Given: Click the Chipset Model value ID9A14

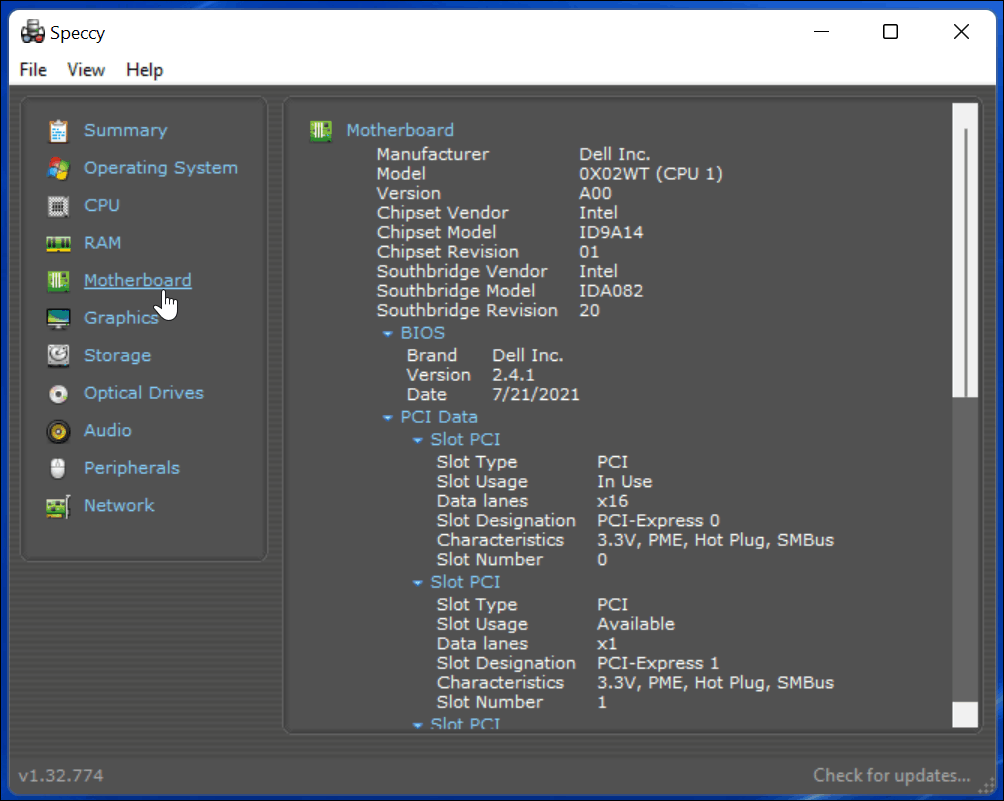Looking at the screenshot, I should (x=611, y=232).
